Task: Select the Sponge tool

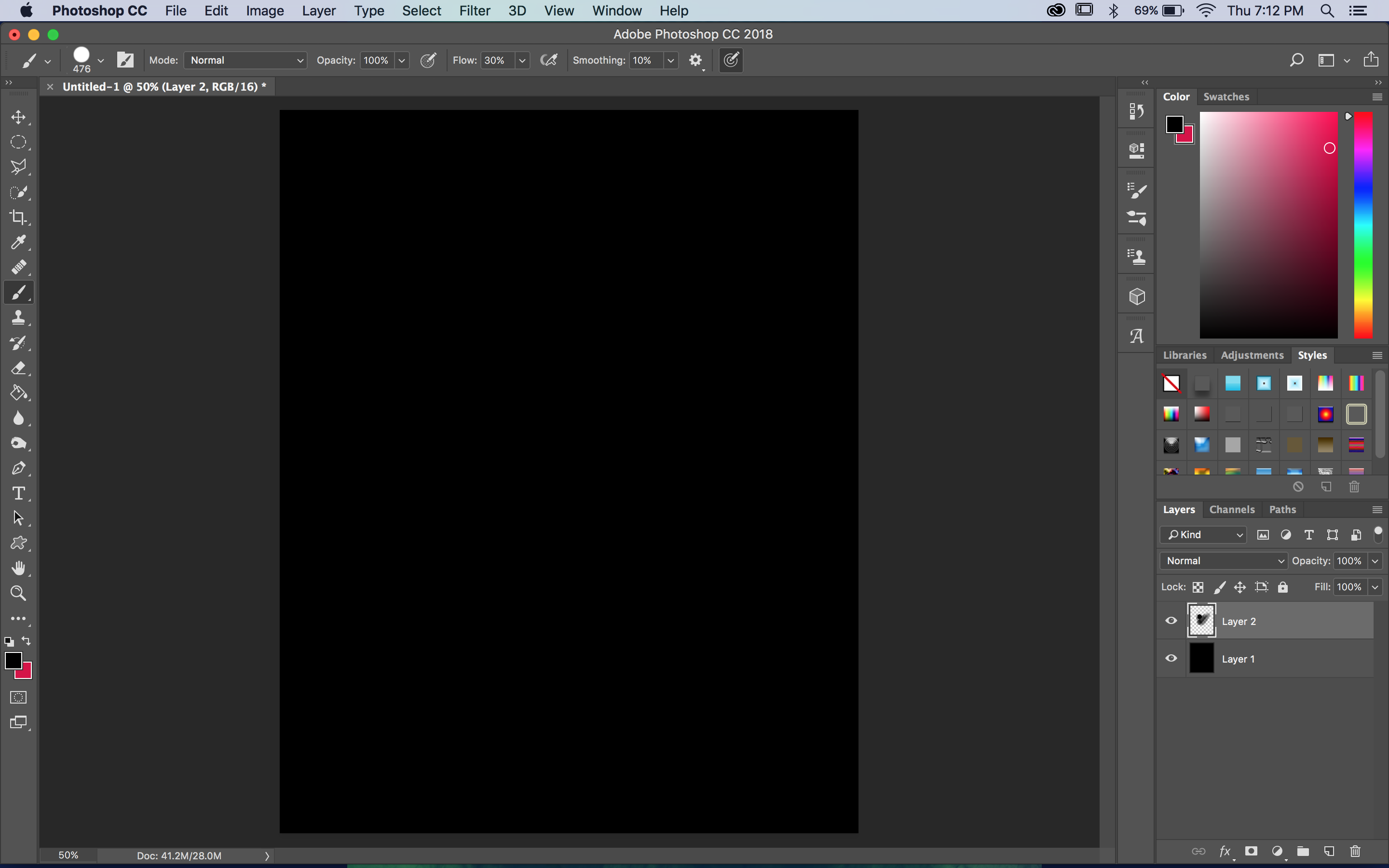Action: point(18,443)
